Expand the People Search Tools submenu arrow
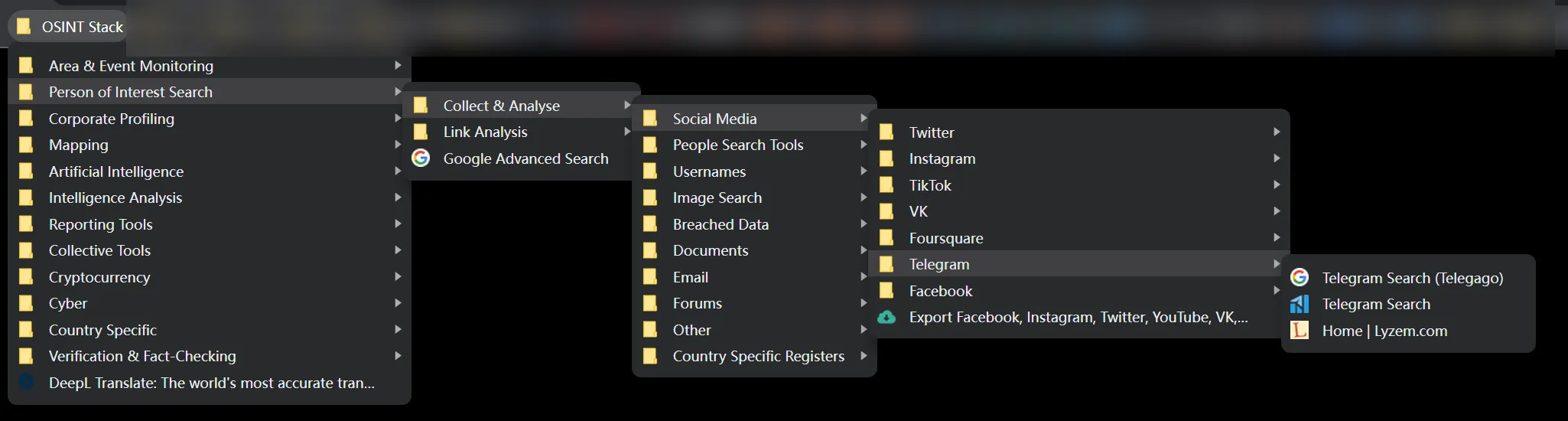The width and height of the screenshot is (1568, 421). pyautogui.click(x=864, y=144)
